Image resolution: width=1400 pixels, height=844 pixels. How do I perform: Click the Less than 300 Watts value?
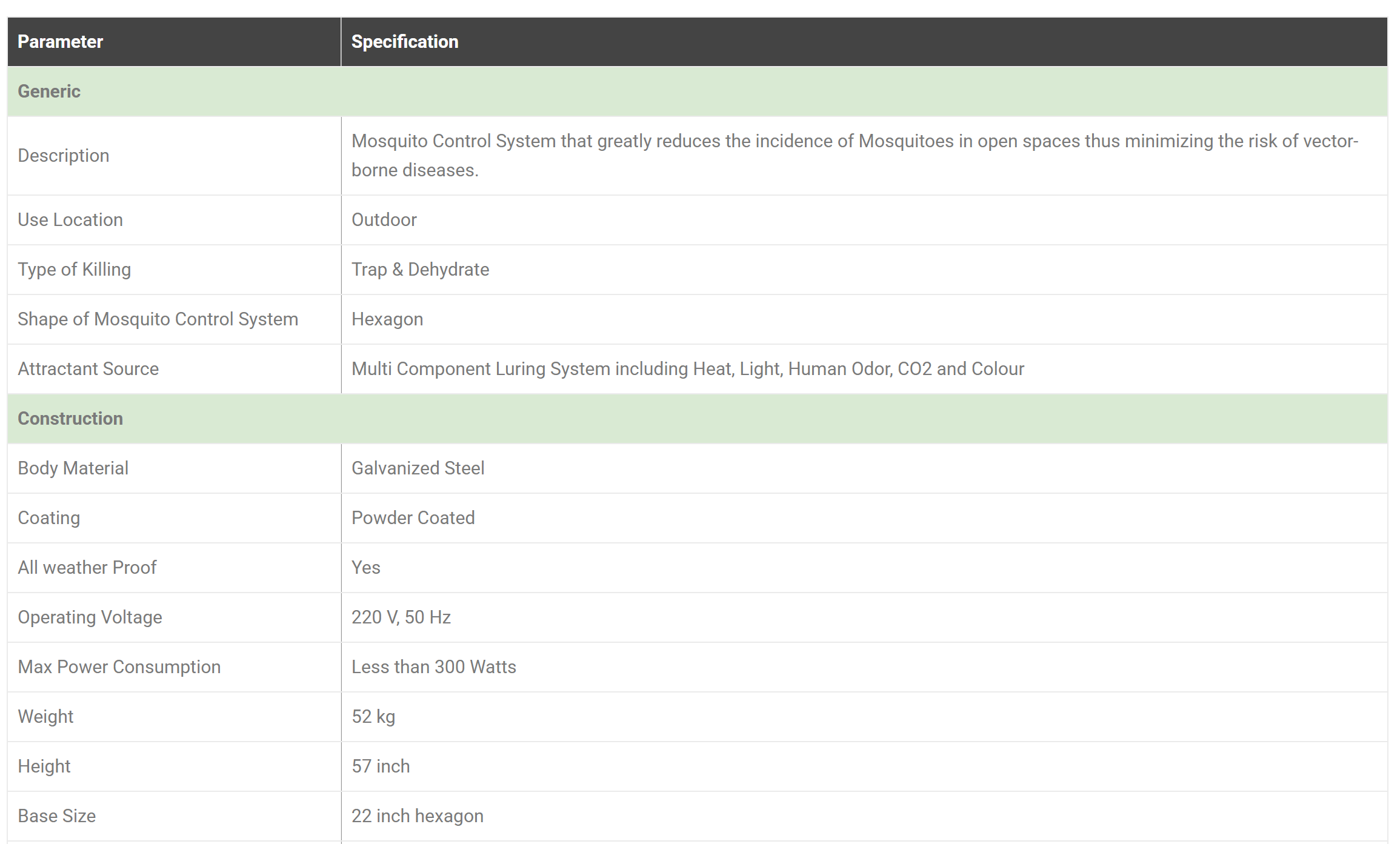(434, 667)
